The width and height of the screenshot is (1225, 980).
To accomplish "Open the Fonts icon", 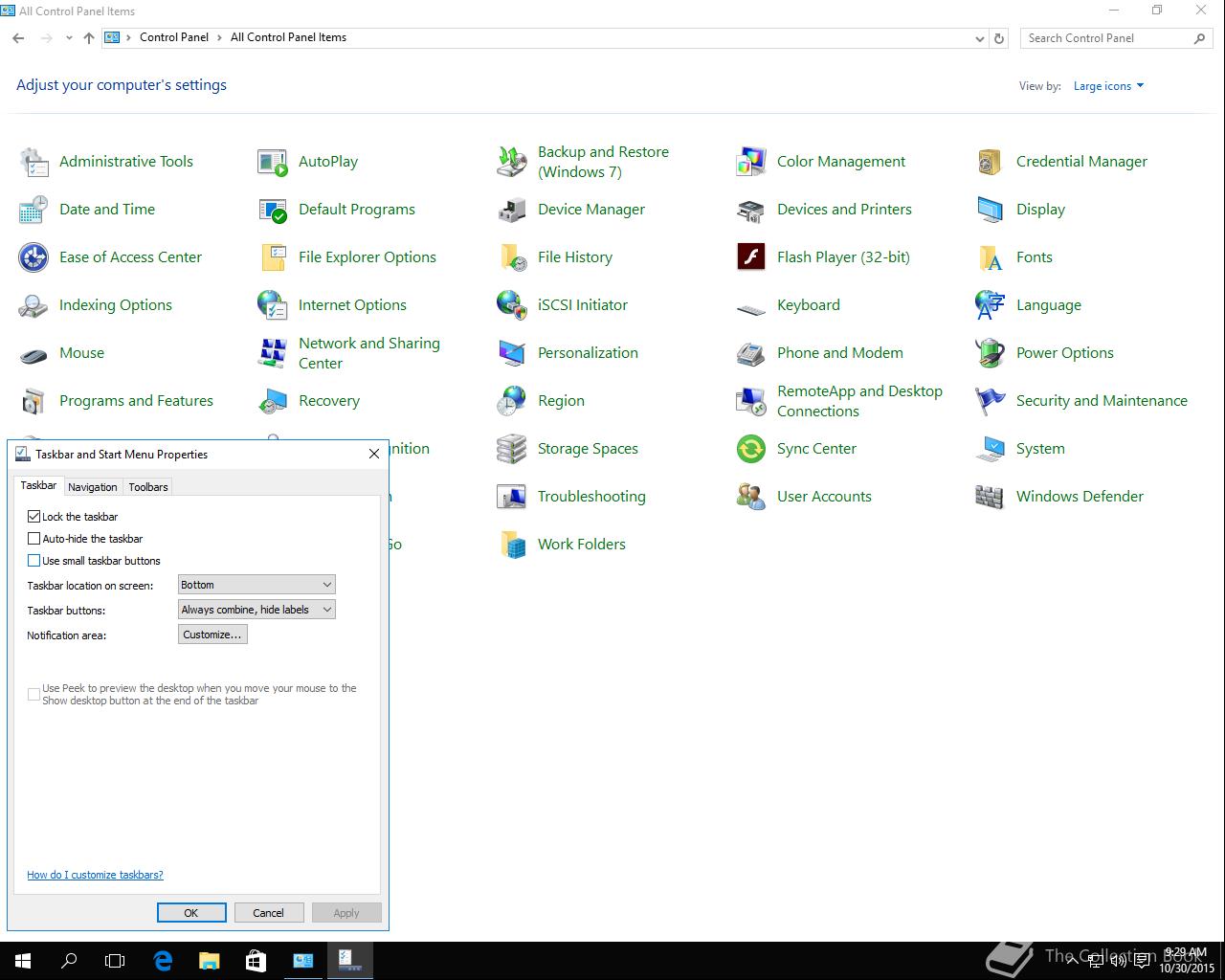I will coord(991,257).
